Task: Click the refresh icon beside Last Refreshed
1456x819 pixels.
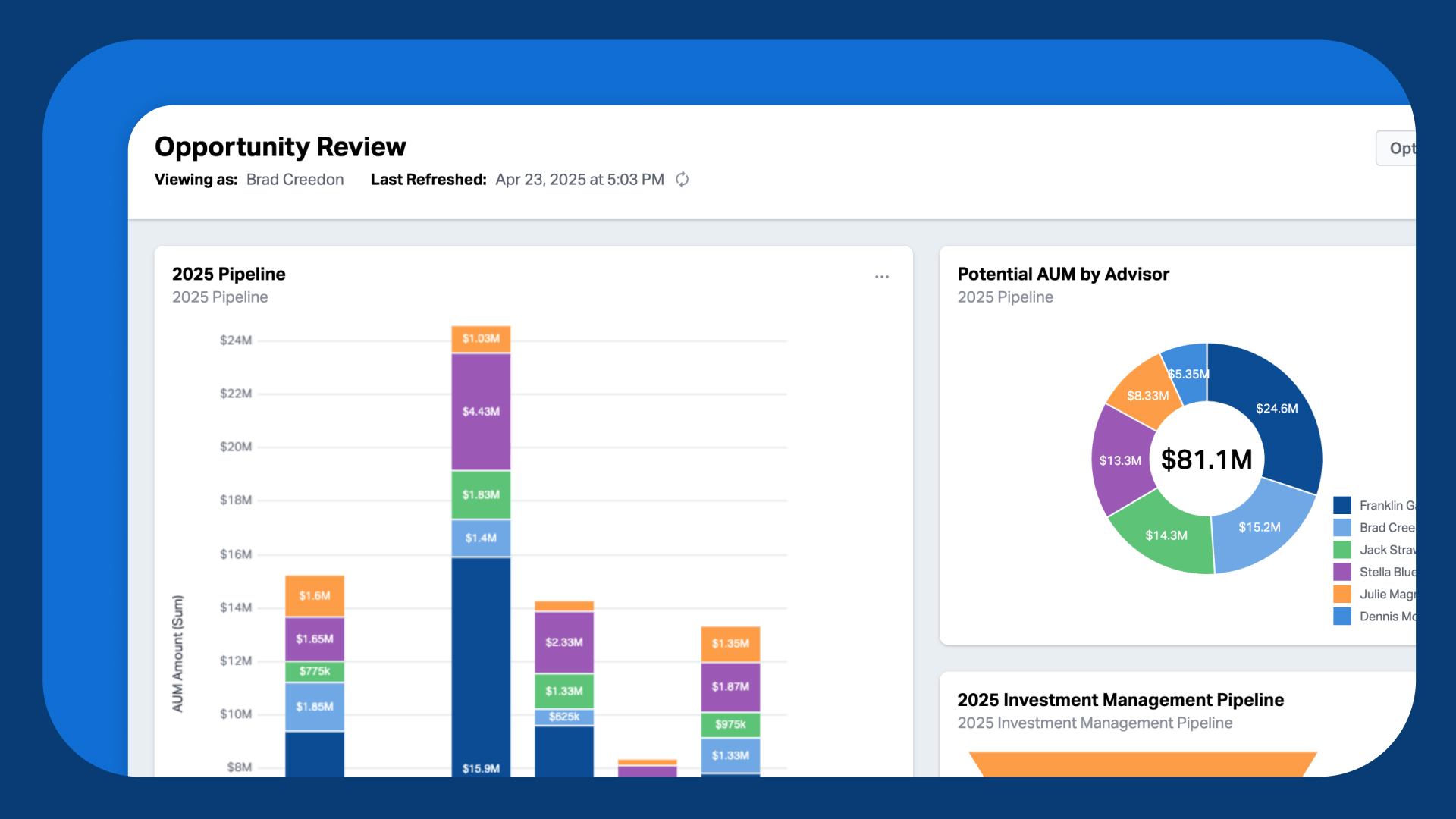Action: [x=682, y=180]
